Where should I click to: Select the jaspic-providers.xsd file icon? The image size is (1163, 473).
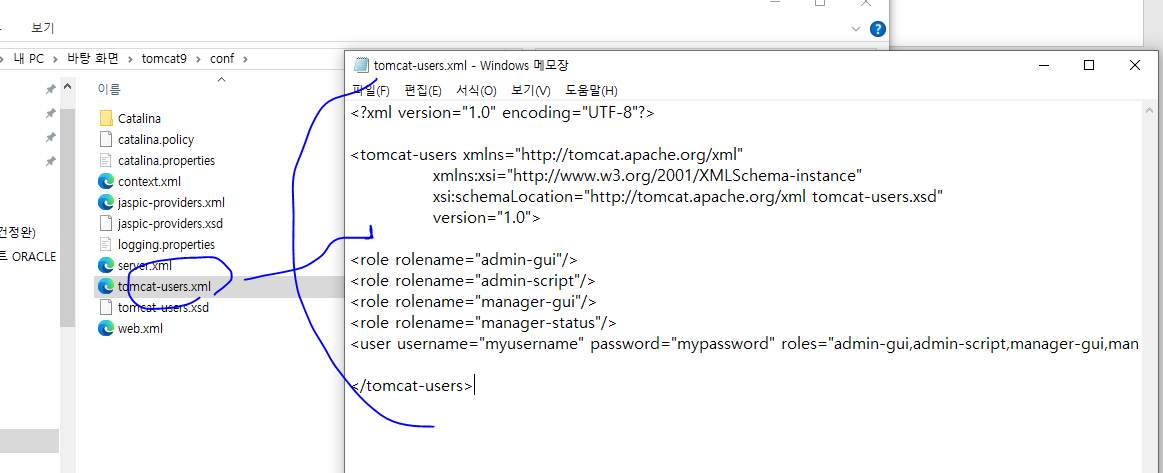pos(105,223)
